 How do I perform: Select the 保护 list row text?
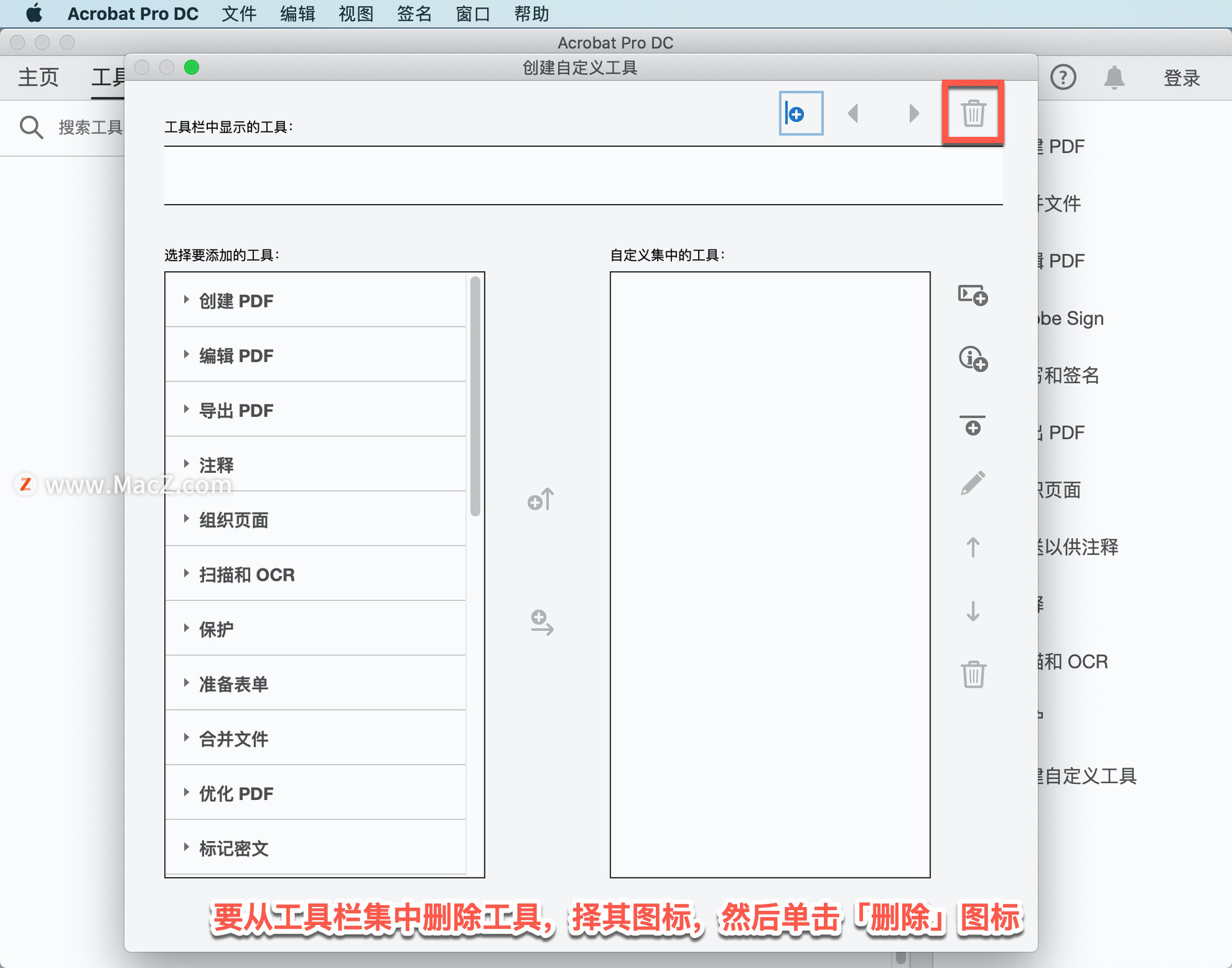coord(216,629)
